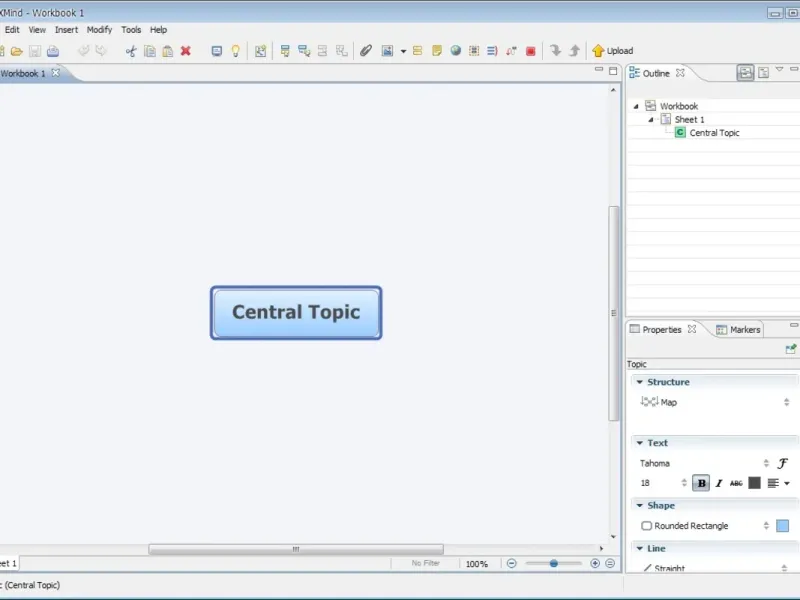This screenshot has height=600, width=800.
Task: Open the Help menu
Action: [158, 30]
